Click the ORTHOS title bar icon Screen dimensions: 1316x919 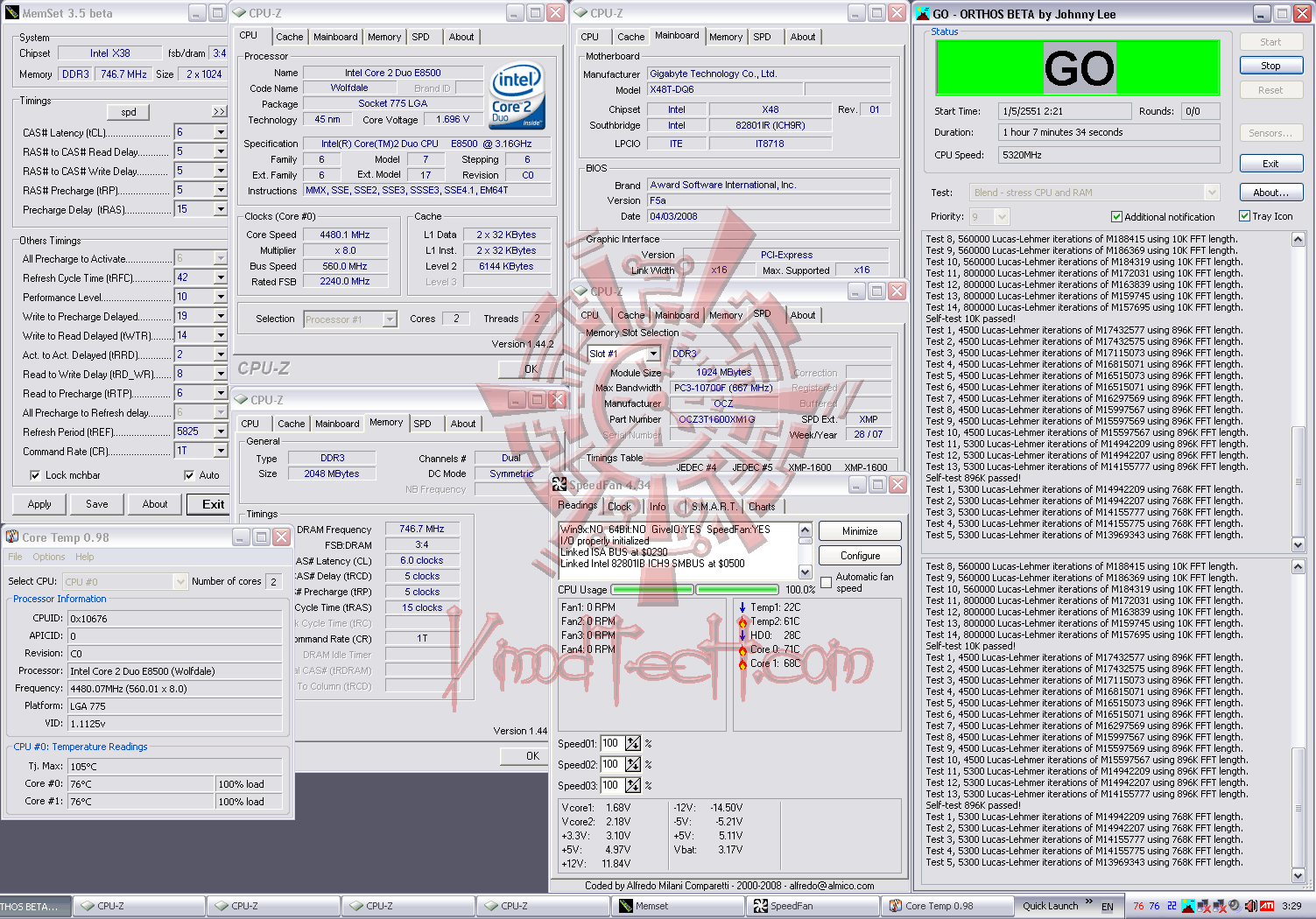tap(923, 13)
